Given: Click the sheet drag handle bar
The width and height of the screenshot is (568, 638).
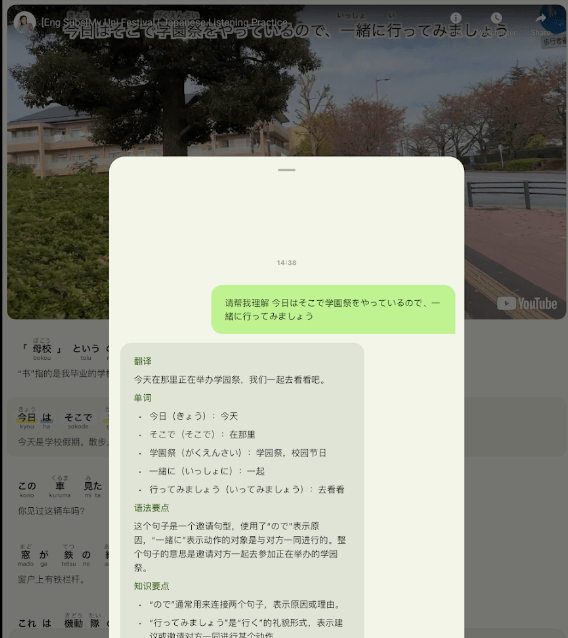Looking at the screenshot, I should click(x=286, y=170).
